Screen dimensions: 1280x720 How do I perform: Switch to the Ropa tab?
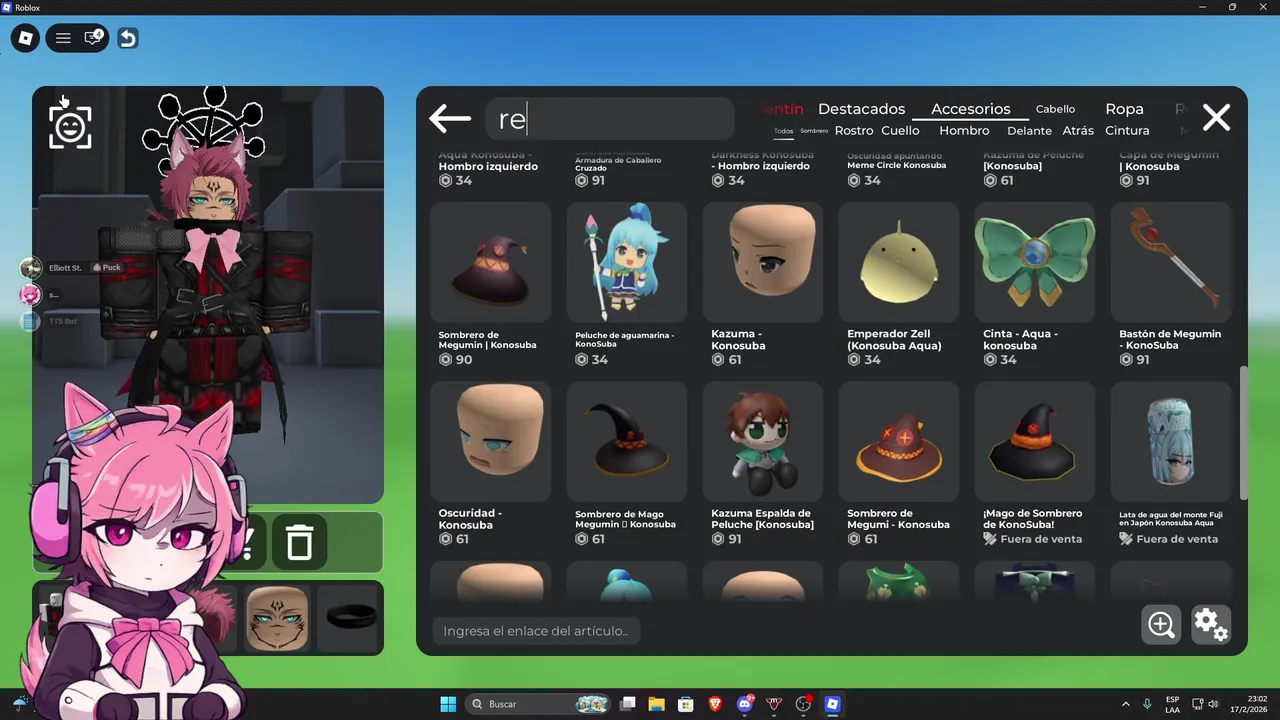point(1124,109)
